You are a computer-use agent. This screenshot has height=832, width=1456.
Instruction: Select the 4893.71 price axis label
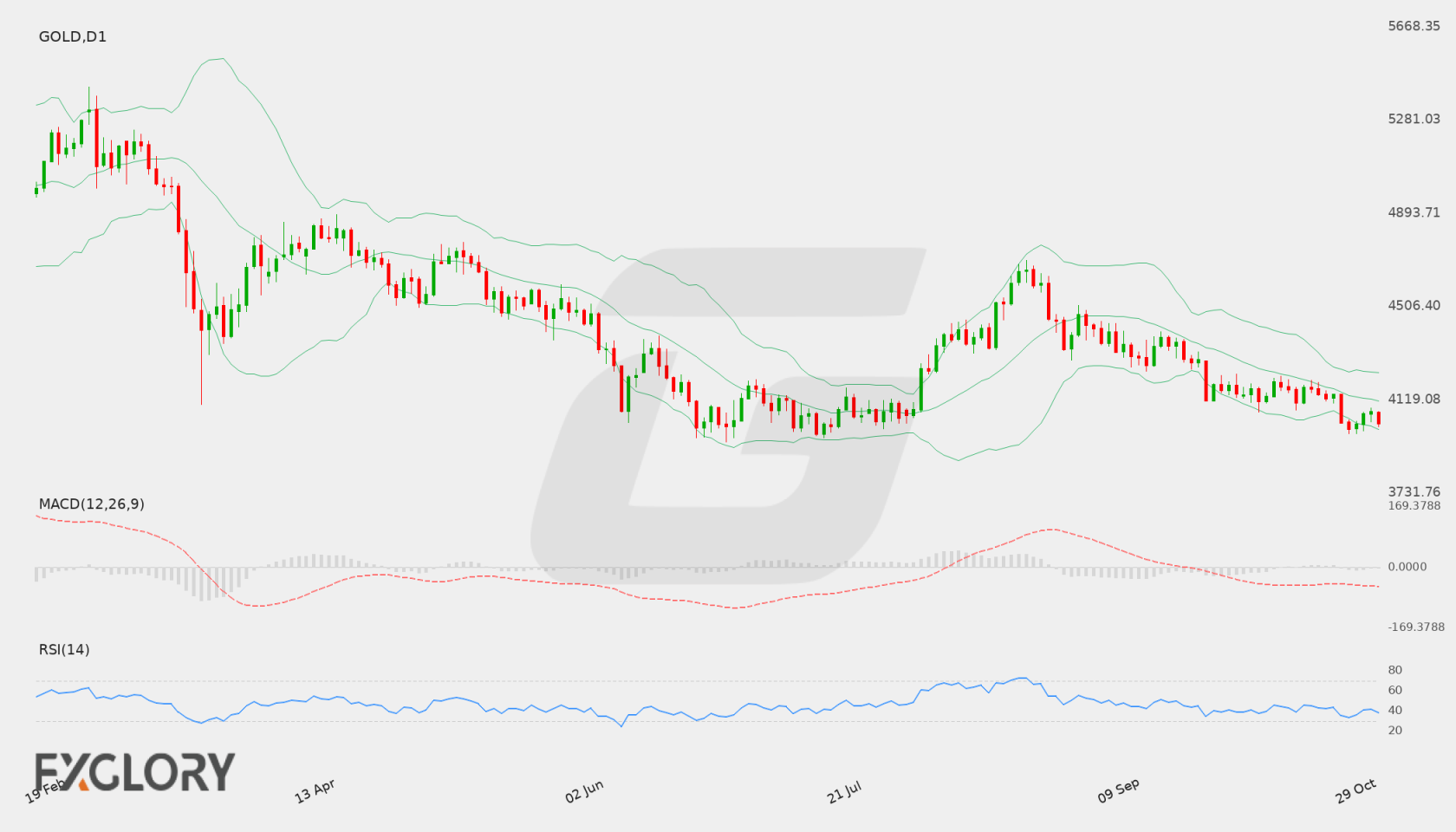pyautogui.click(x=1414, y=212)
